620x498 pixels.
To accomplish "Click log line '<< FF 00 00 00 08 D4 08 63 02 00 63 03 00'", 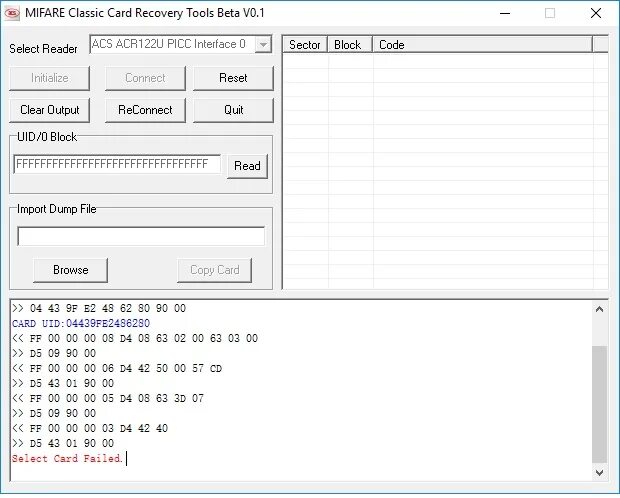I will (x=135, y=339).
